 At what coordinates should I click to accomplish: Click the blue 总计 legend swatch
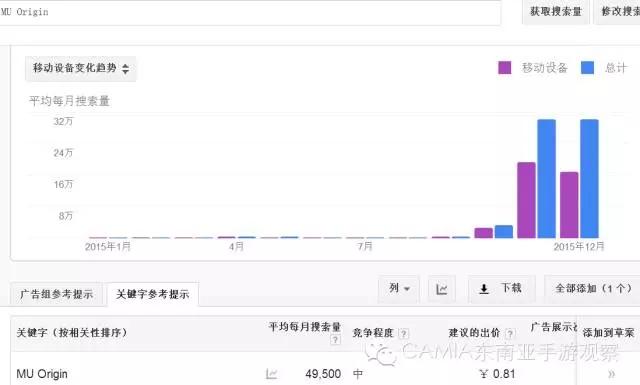[x=587, y=68]
